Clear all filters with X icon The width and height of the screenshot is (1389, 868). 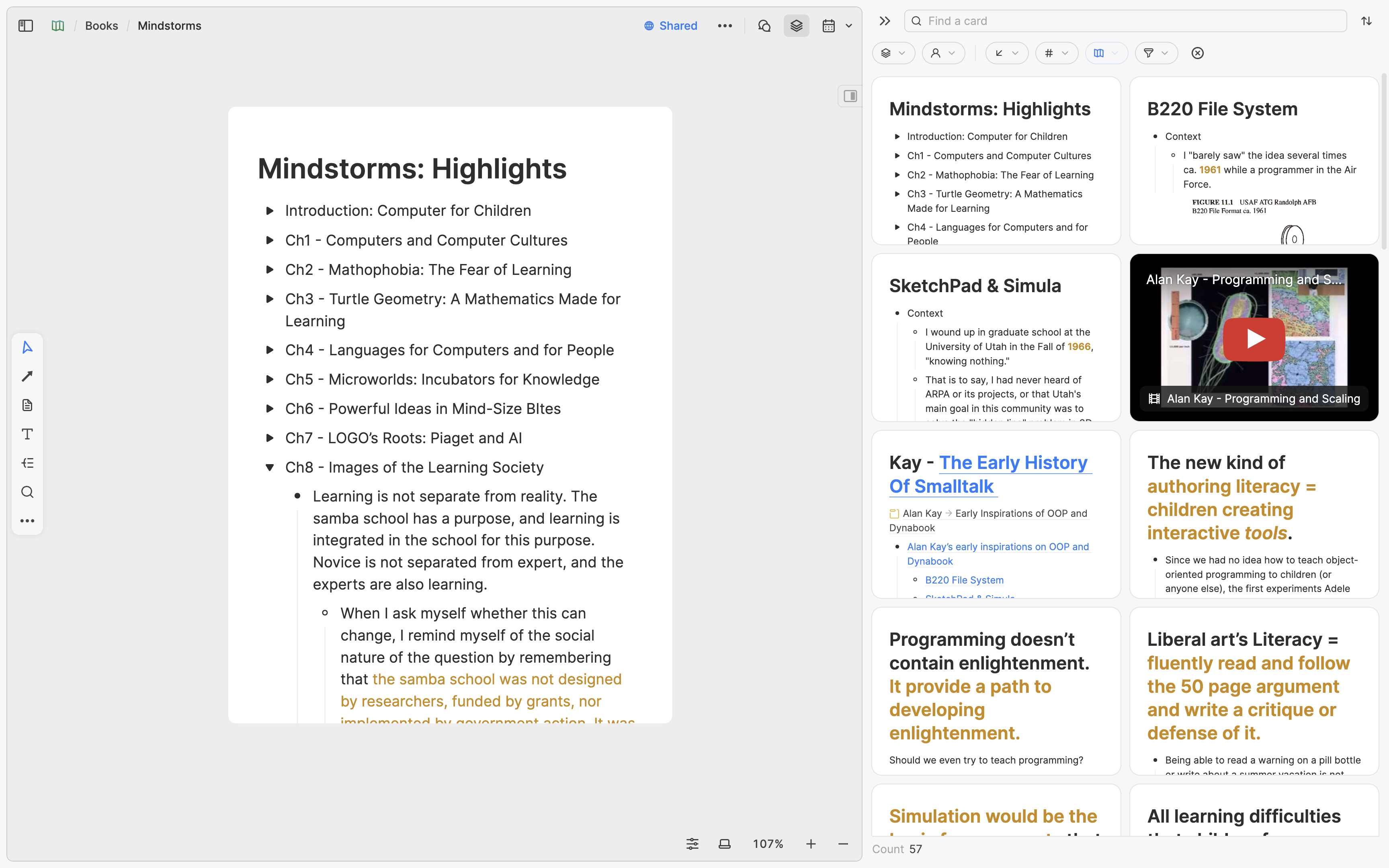tap(1197, 53)
